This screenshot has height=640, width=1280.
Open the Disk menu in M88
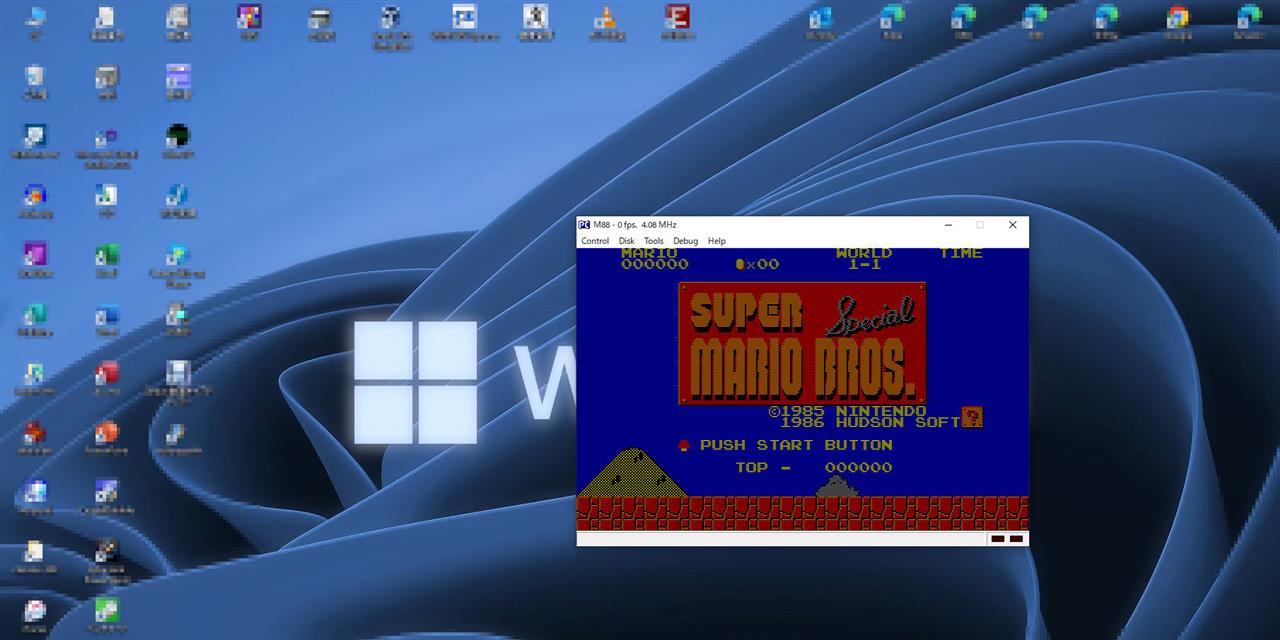626,241
